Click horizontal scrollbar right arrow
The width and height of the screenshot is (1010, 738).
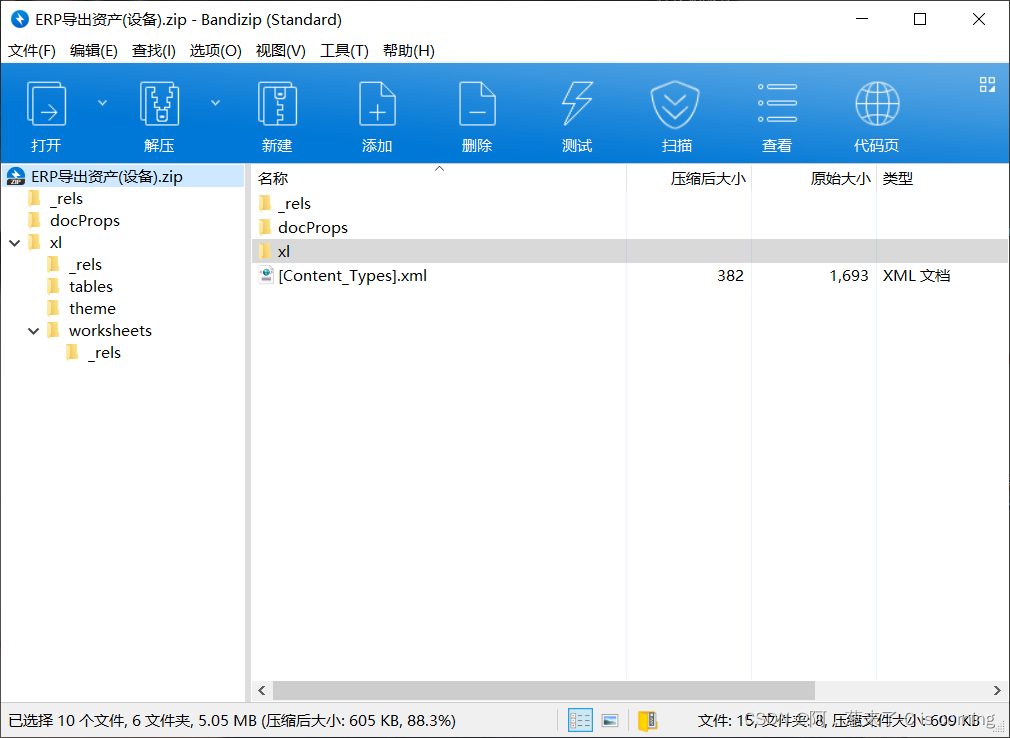(997, 690)
